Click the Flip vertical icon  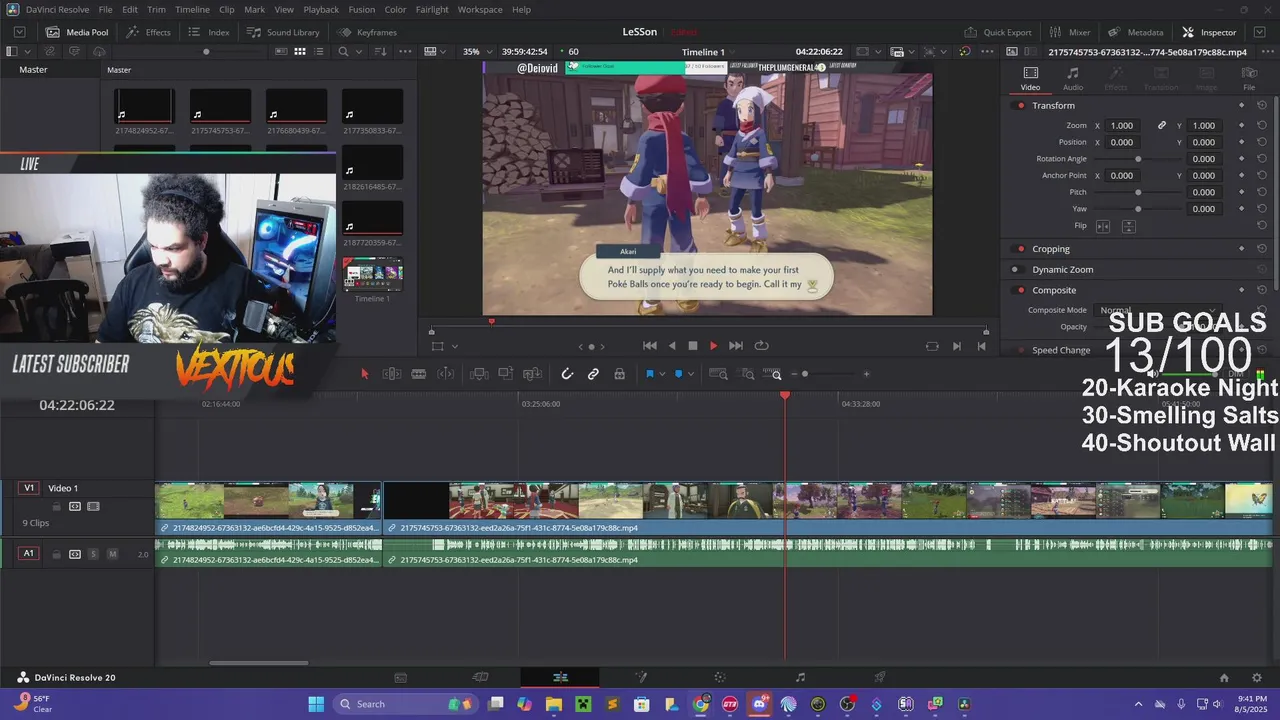coord(1129,226)
